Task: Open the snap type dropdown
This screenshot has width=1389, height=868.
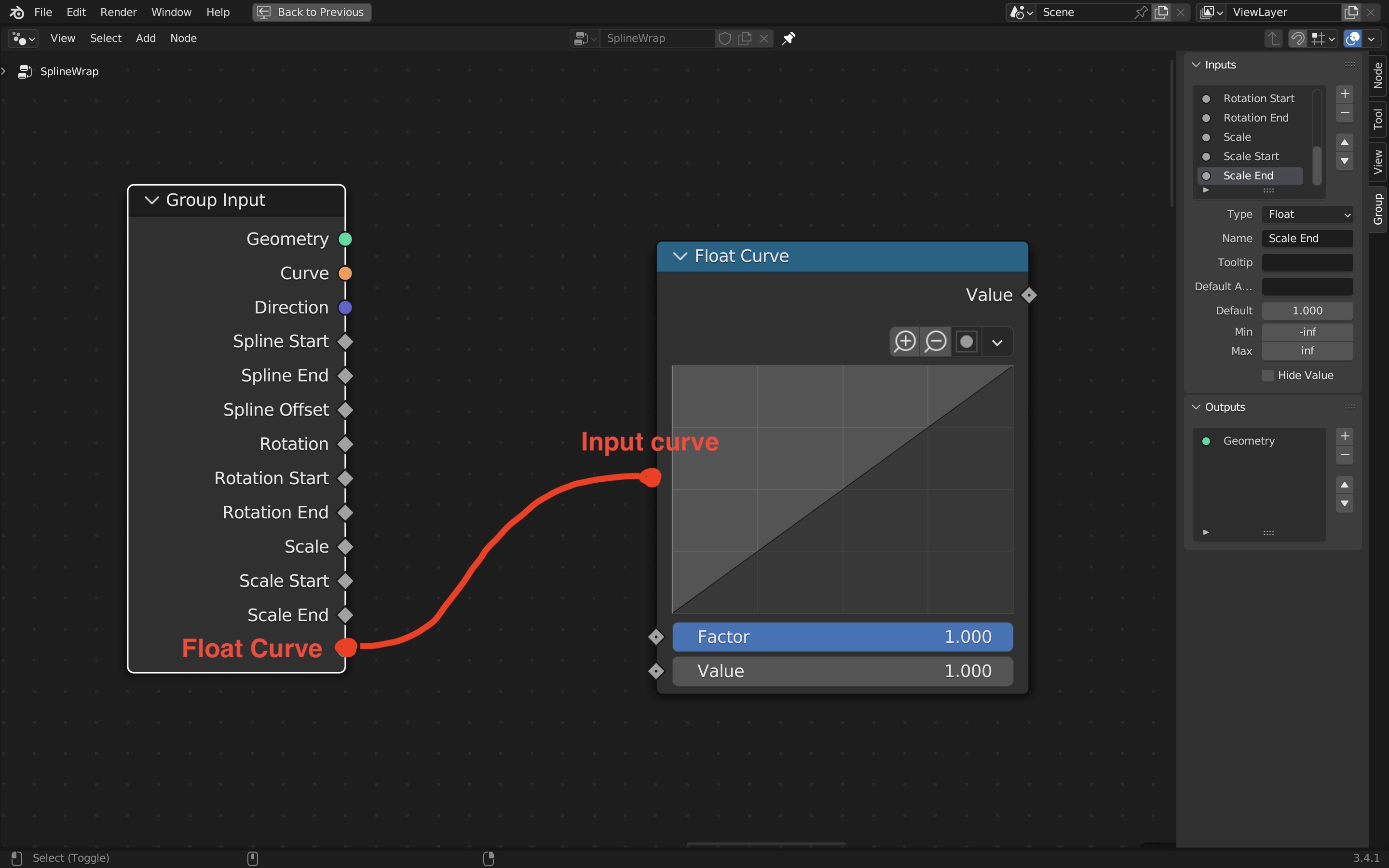Action: point(1323,39)
